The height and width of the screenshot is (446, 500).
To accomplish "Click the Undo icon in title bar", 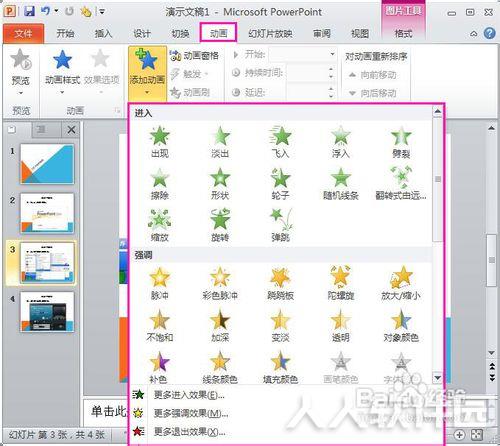I will [45, 11].
